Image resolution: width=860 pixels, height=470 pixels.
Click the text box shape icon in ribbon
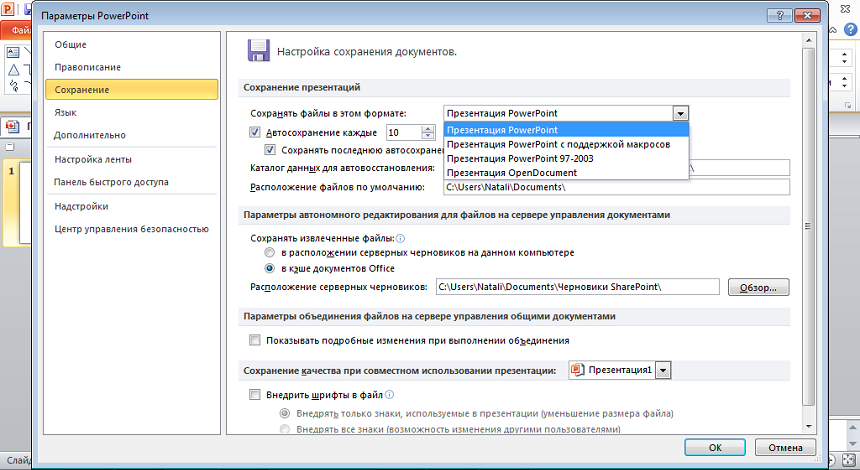coord(13,52)
